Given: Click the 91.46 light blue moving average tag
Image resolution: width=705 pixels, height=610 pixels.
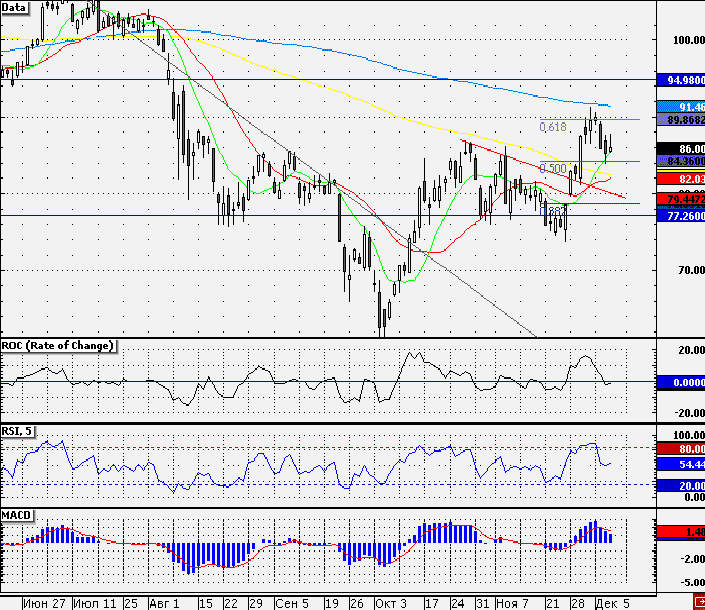Looking at the screenshot, I should 681,107.
